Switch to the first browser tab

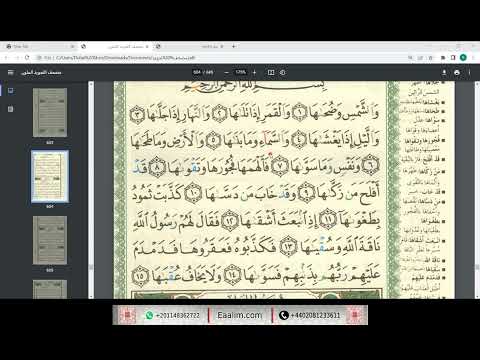40,46
